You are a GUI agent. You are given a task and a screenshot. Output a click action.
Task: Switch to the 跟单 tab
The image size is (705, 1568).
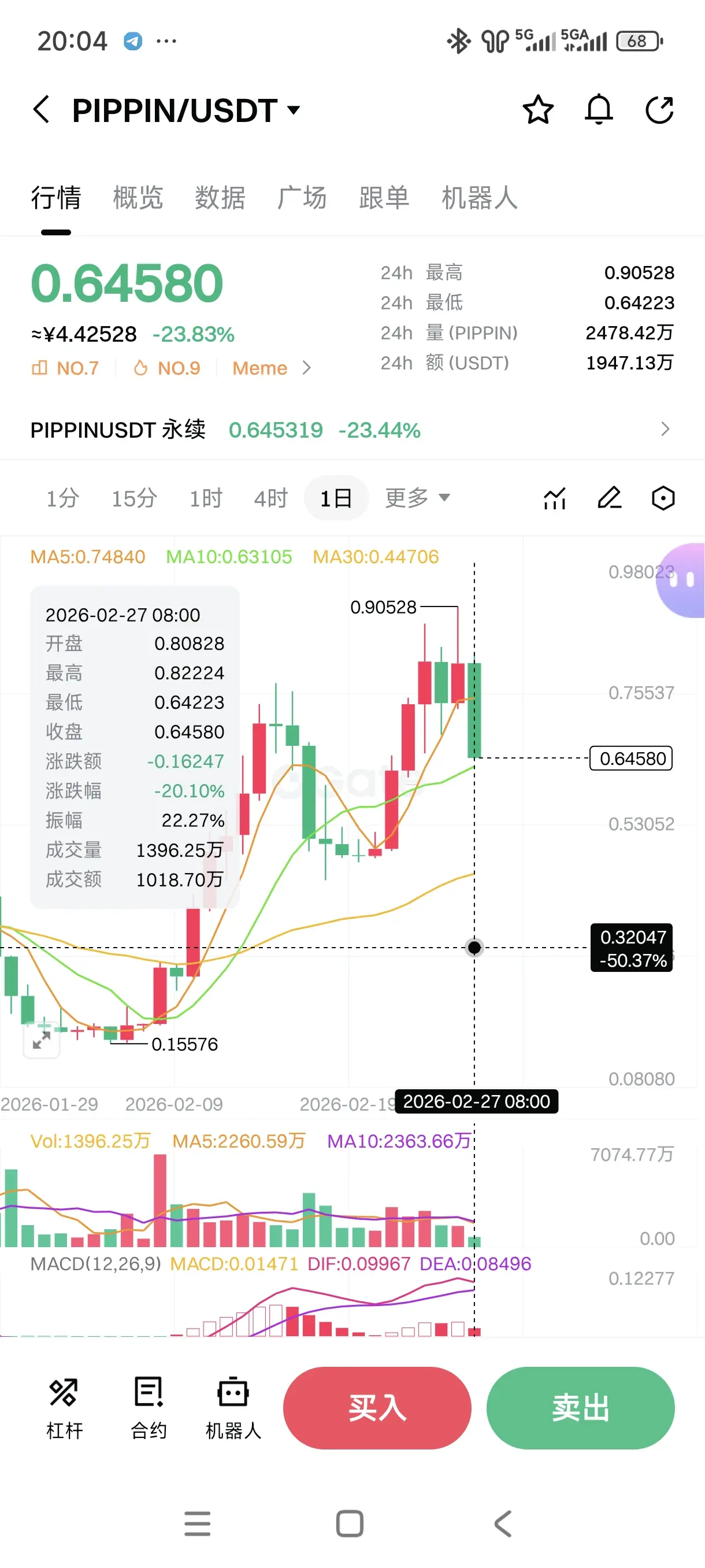(384, 198)
